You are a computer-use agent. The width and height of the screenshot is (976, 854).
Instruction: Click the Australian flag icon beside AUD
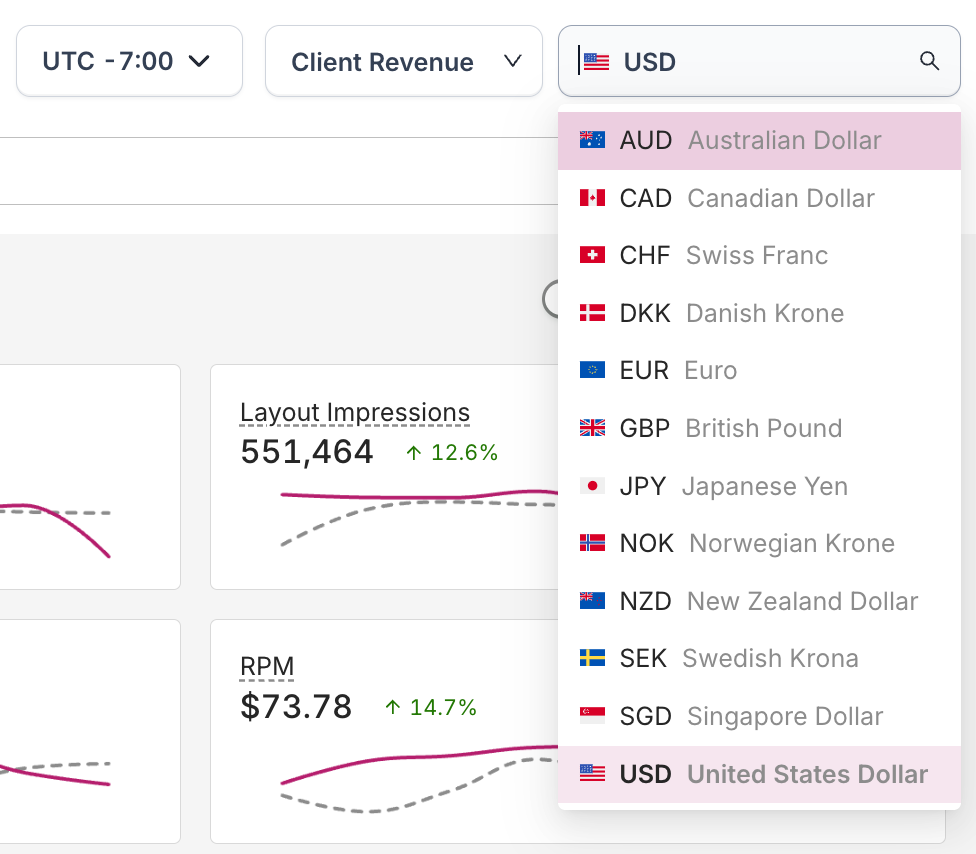(x=591, y=140)
